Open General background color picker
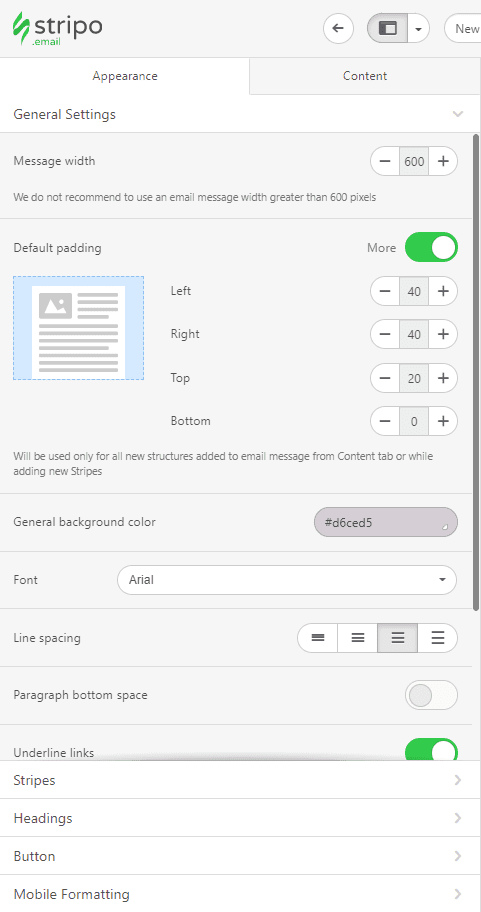Screen dimensions: 481x912 386,522
